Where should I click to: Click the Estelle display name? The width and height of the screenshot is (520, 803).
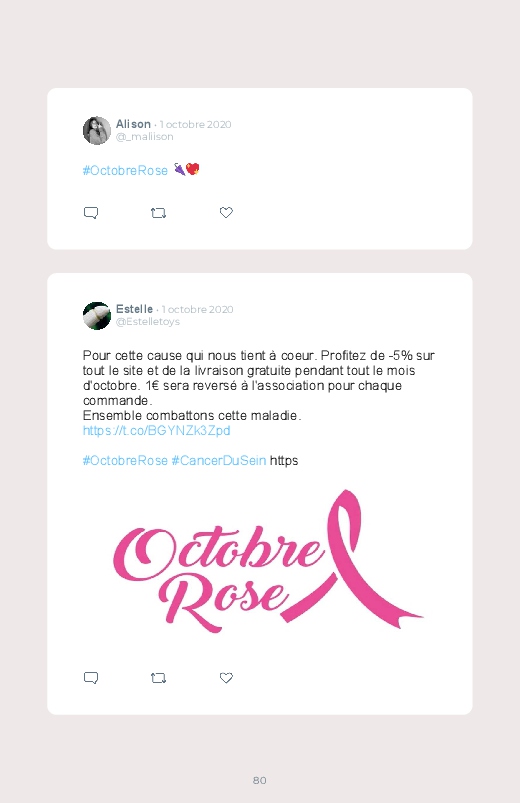[134, 309]
